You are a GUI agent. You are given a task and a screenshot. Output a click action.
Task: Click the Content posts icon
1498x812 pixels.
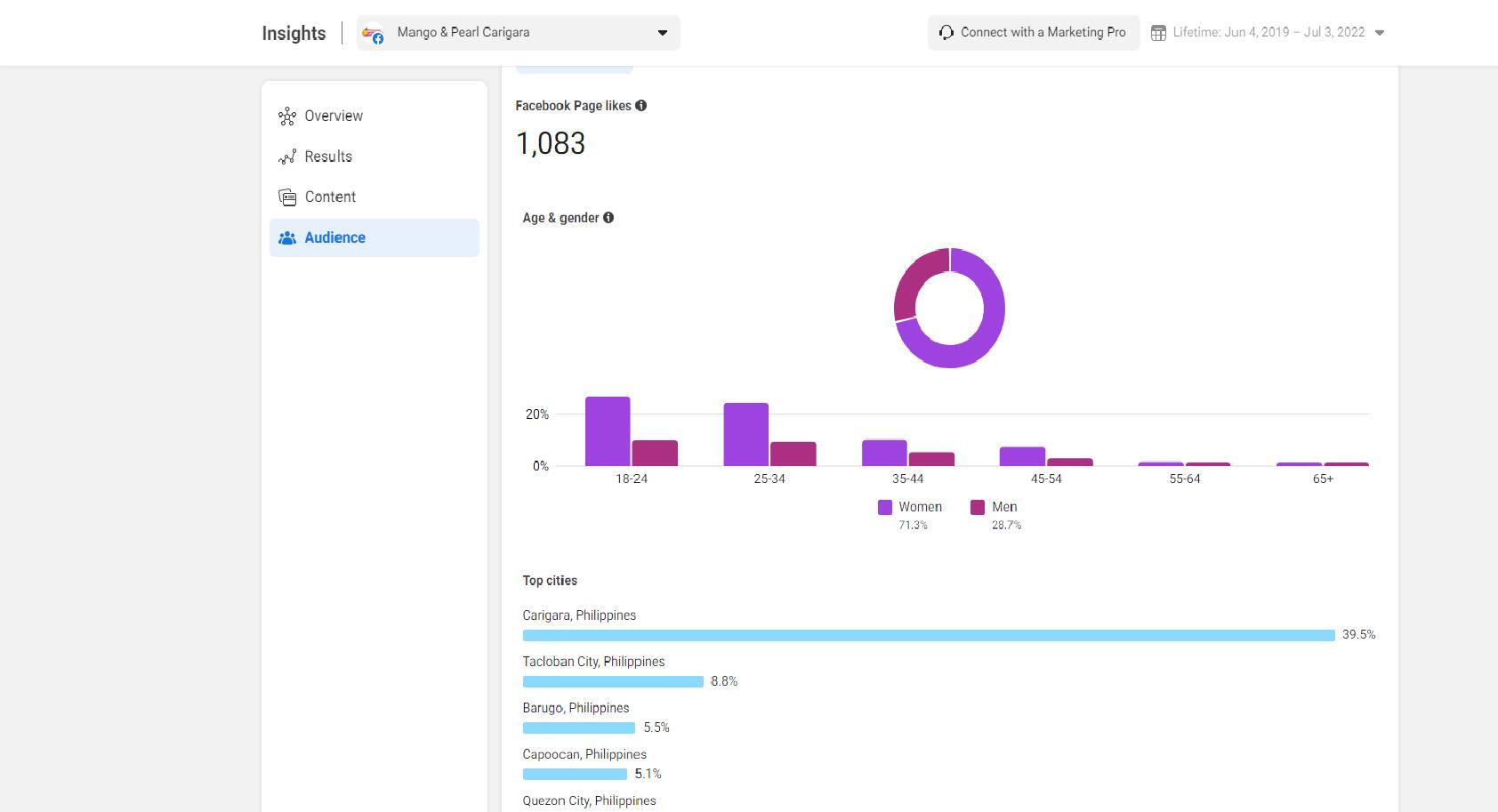pos(287,197)
